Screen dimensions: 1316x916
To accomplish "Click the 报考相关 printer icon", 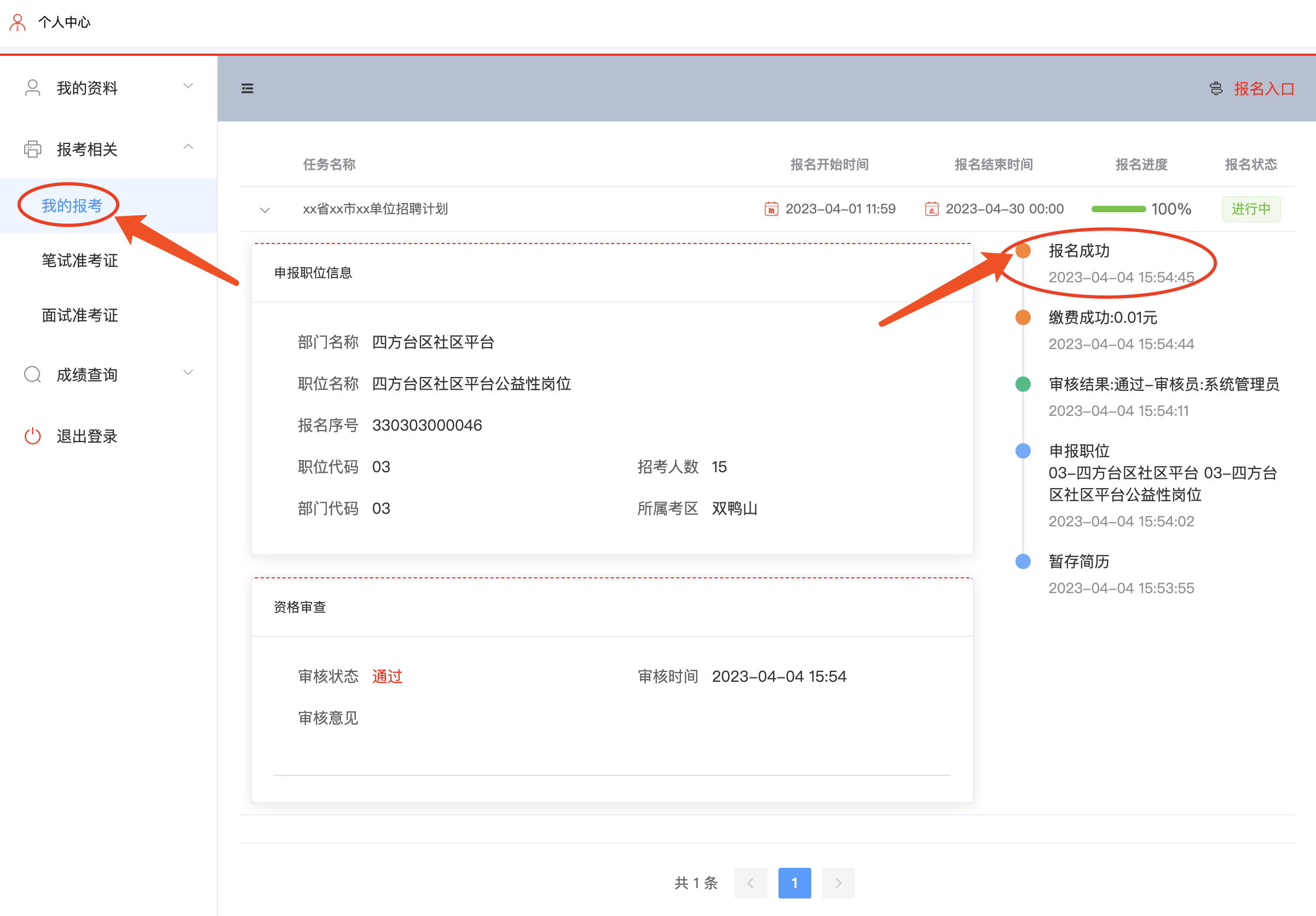I will click(x=33, y=149).
